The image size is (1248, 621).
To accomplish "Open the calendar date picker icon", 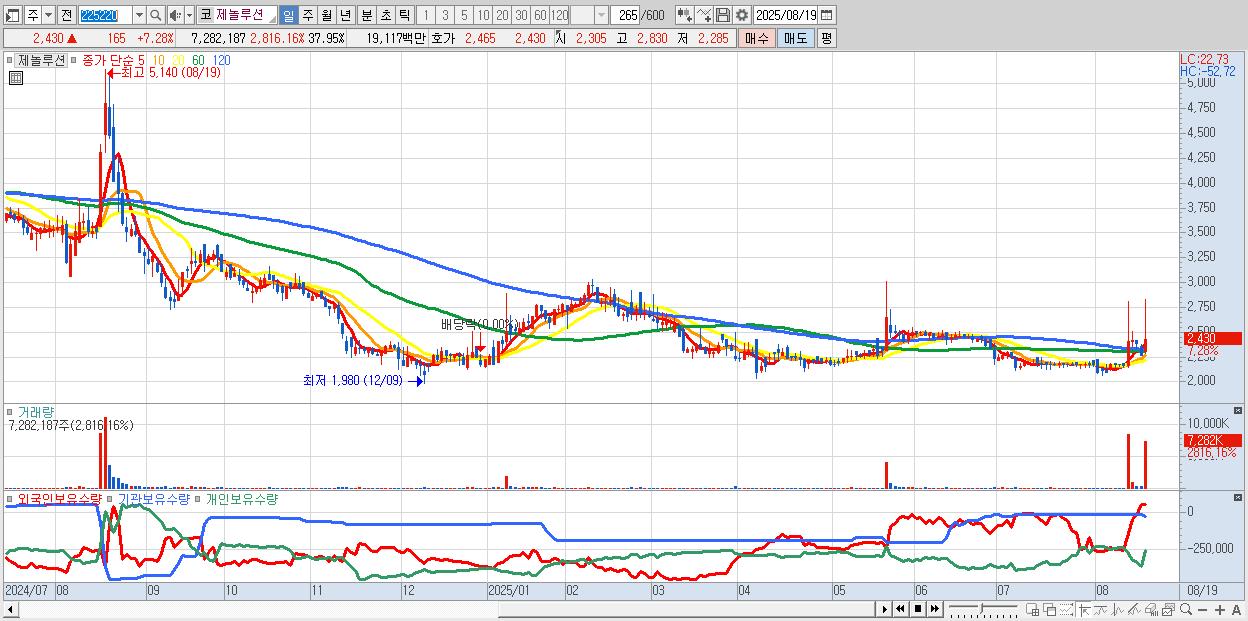I will click(827, 15).
